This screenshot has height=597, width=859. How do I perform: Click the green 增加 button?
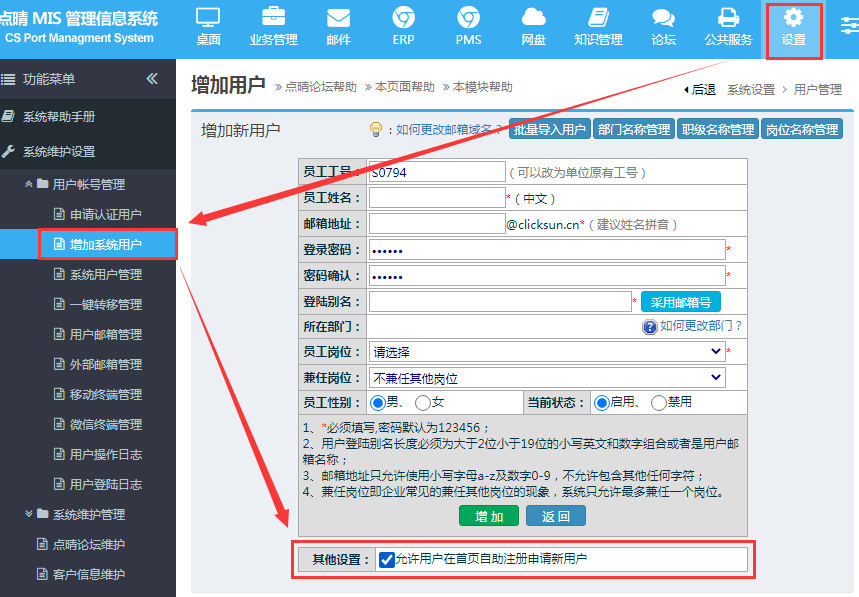click(x=489, y=516)
